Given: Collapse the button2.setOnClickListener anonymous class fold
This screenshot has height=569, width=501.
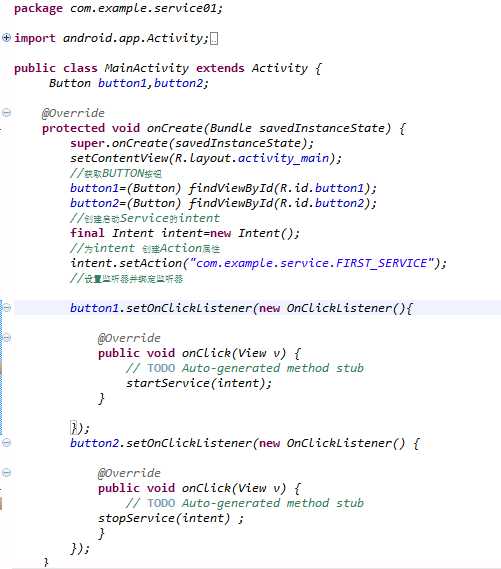Looking at the screenshot, I should coord(6,442).
